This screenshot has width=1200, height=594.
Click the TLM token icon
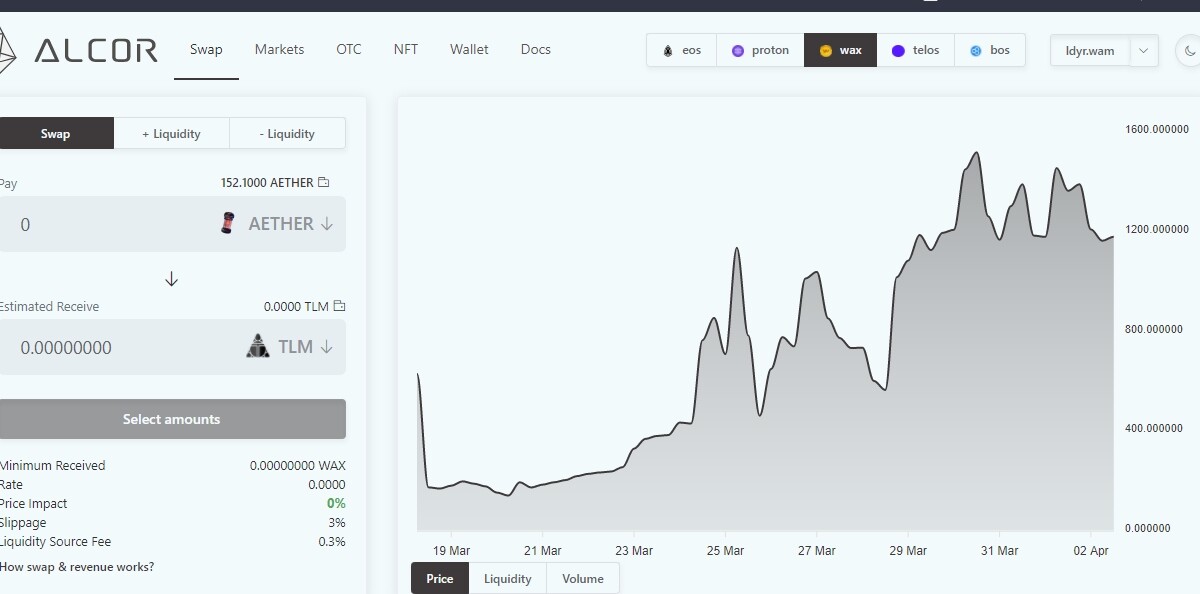[x=258, y=346]
